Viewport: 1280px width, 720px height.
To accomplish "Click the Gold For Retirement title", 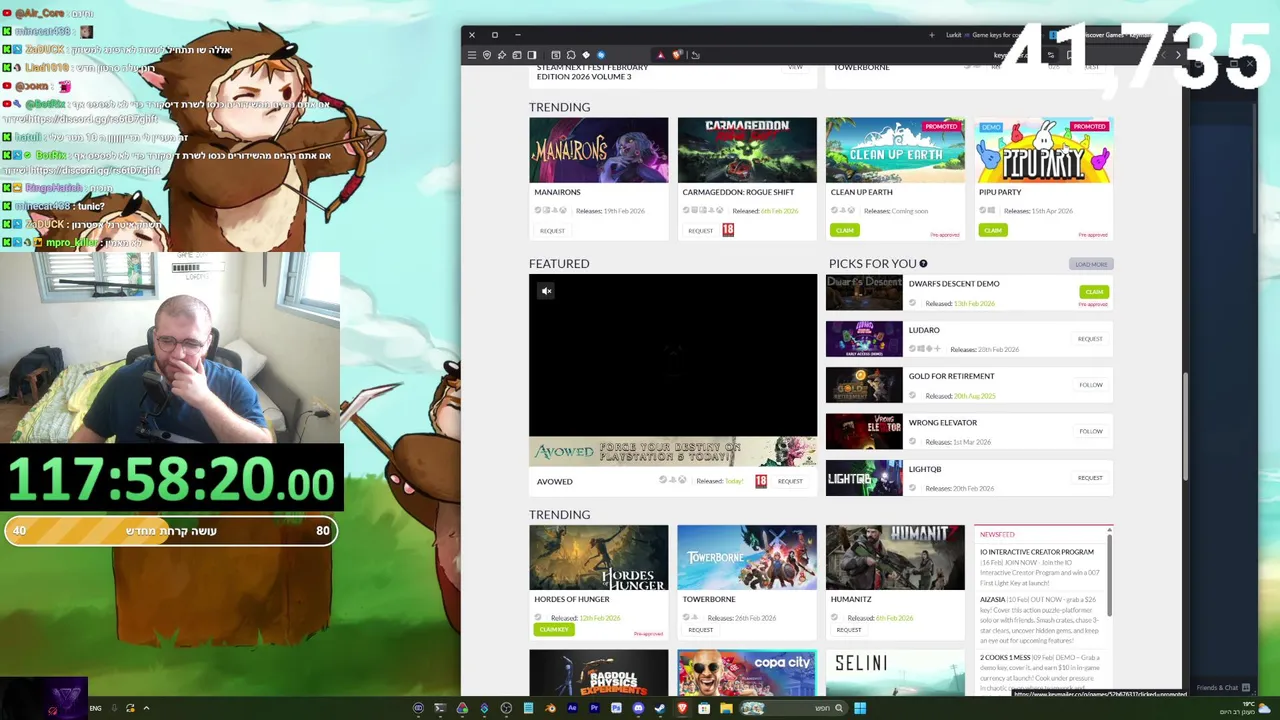I will (951, 376).
